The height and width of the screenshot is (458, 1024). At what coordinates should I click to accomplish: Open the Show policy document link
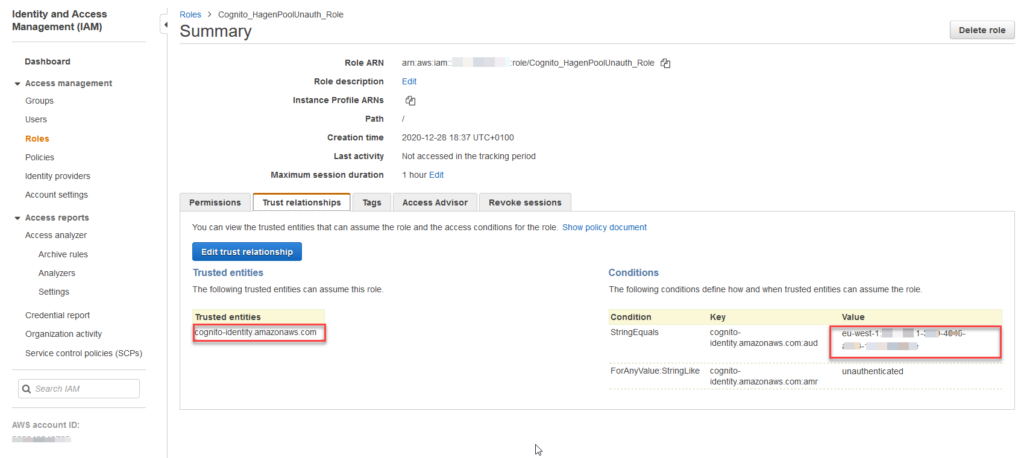604,227
